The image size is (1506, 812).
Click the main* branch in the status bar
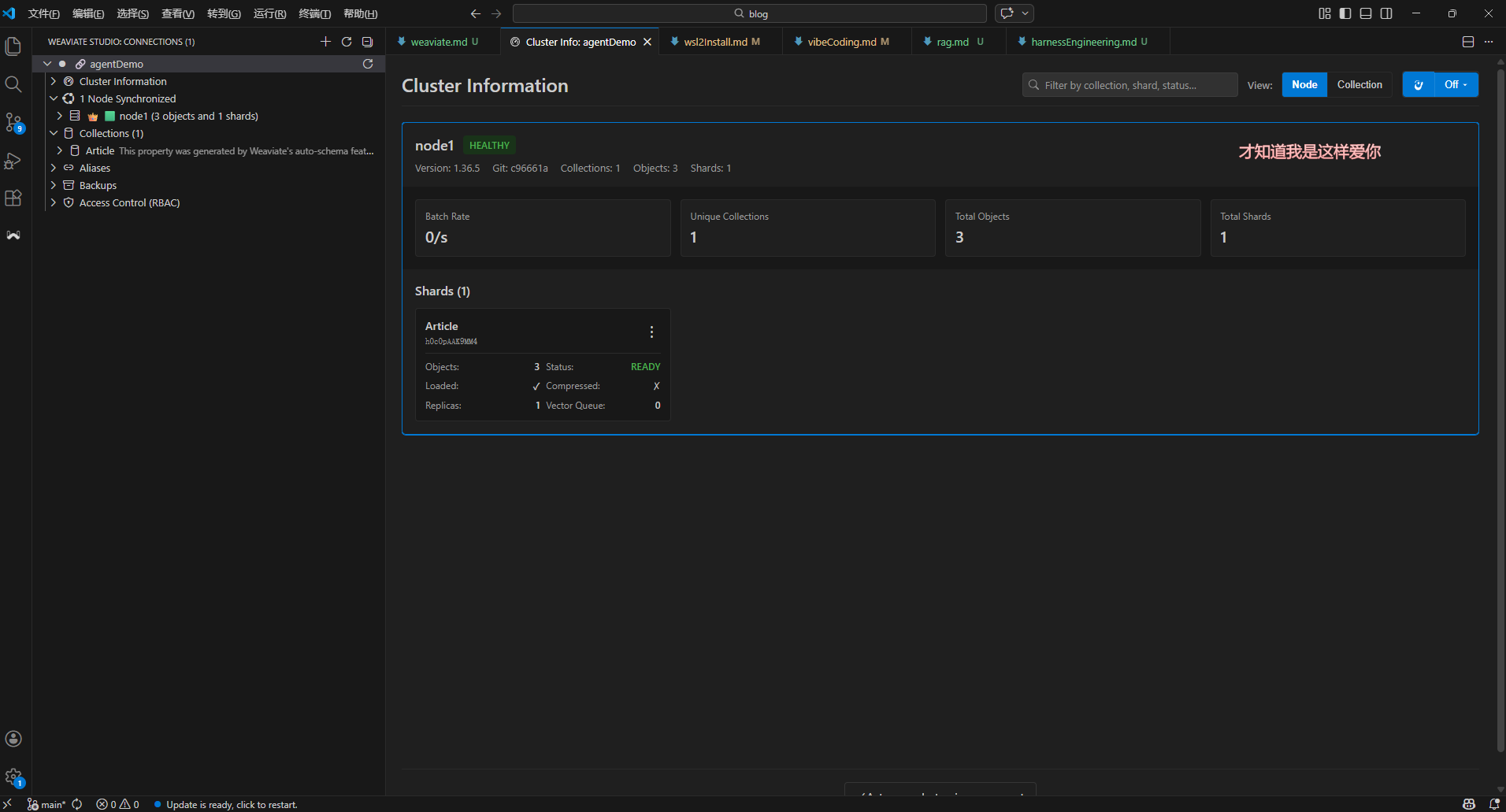click(x=47, y=804)
